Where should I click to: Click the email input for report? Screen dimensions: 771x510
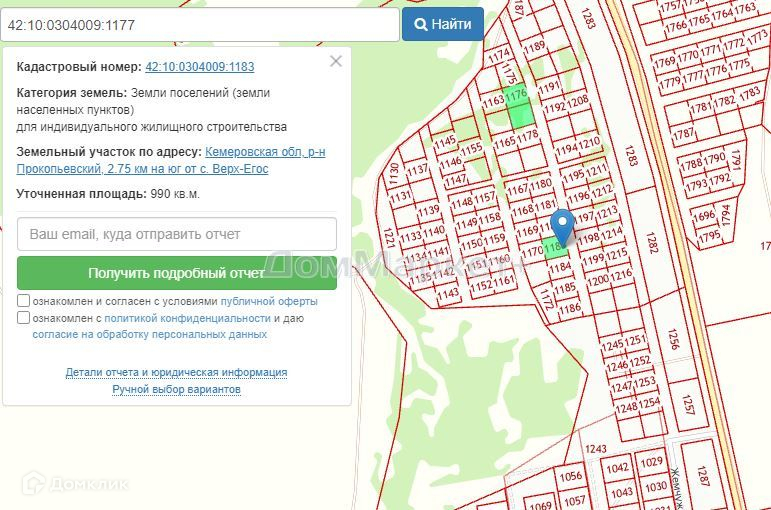[x=177, y=234]
